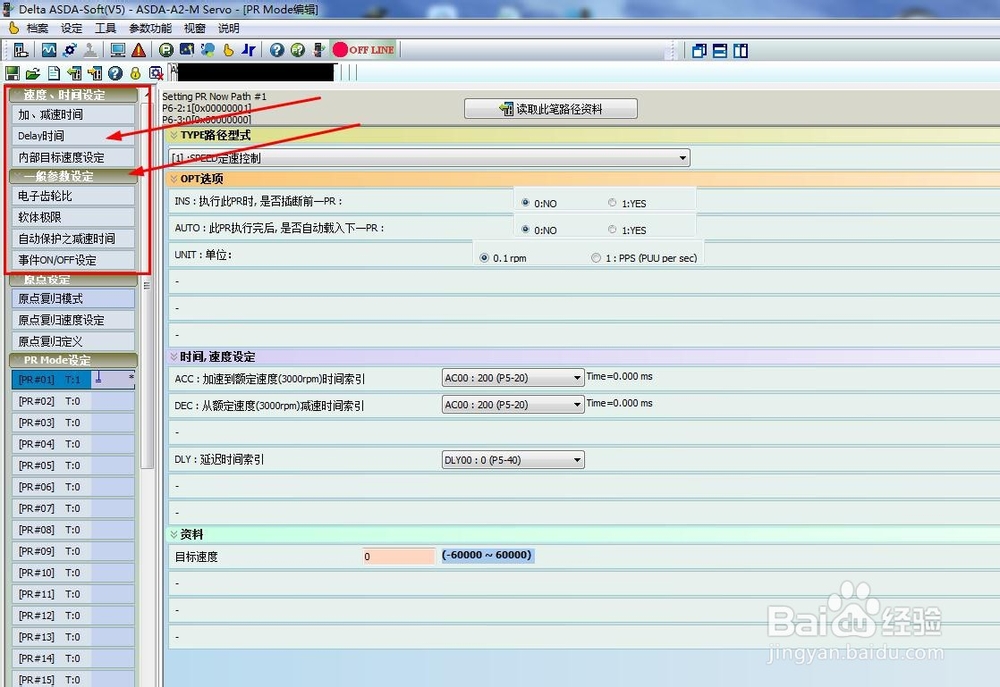Viewport: 1000px width, 687px height.
Task: Collapse the OPT选项 section
Action: (173, 179)
